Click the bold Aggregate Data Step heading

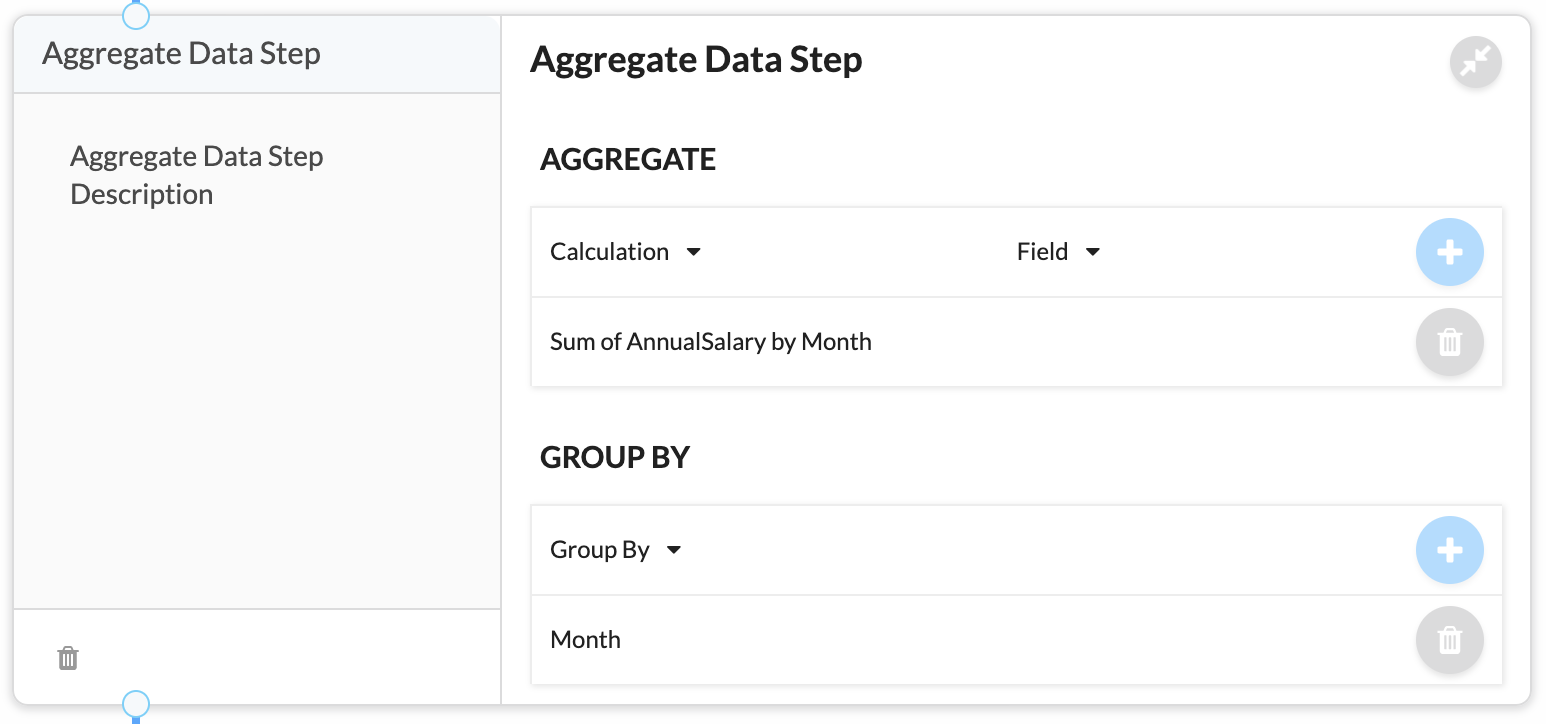696,60
